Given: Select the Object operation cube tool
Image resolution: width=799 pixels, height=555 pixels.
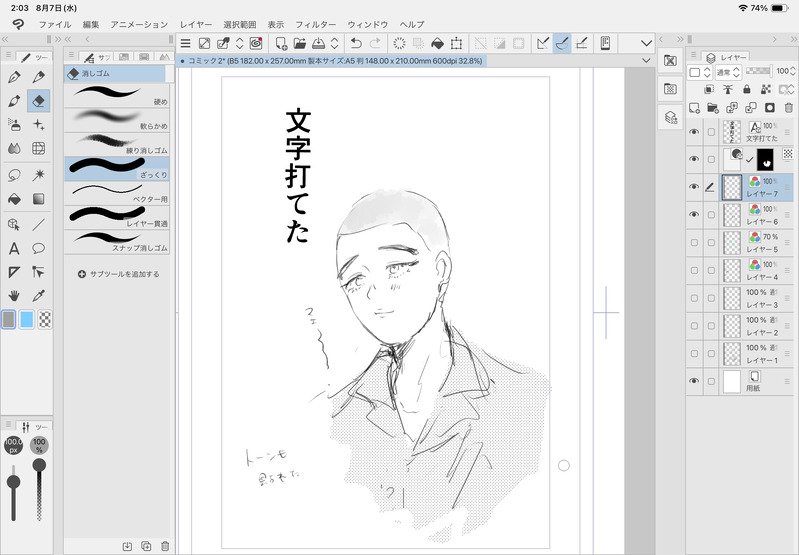Looking at the screenshot, I should tap(14, 224).
